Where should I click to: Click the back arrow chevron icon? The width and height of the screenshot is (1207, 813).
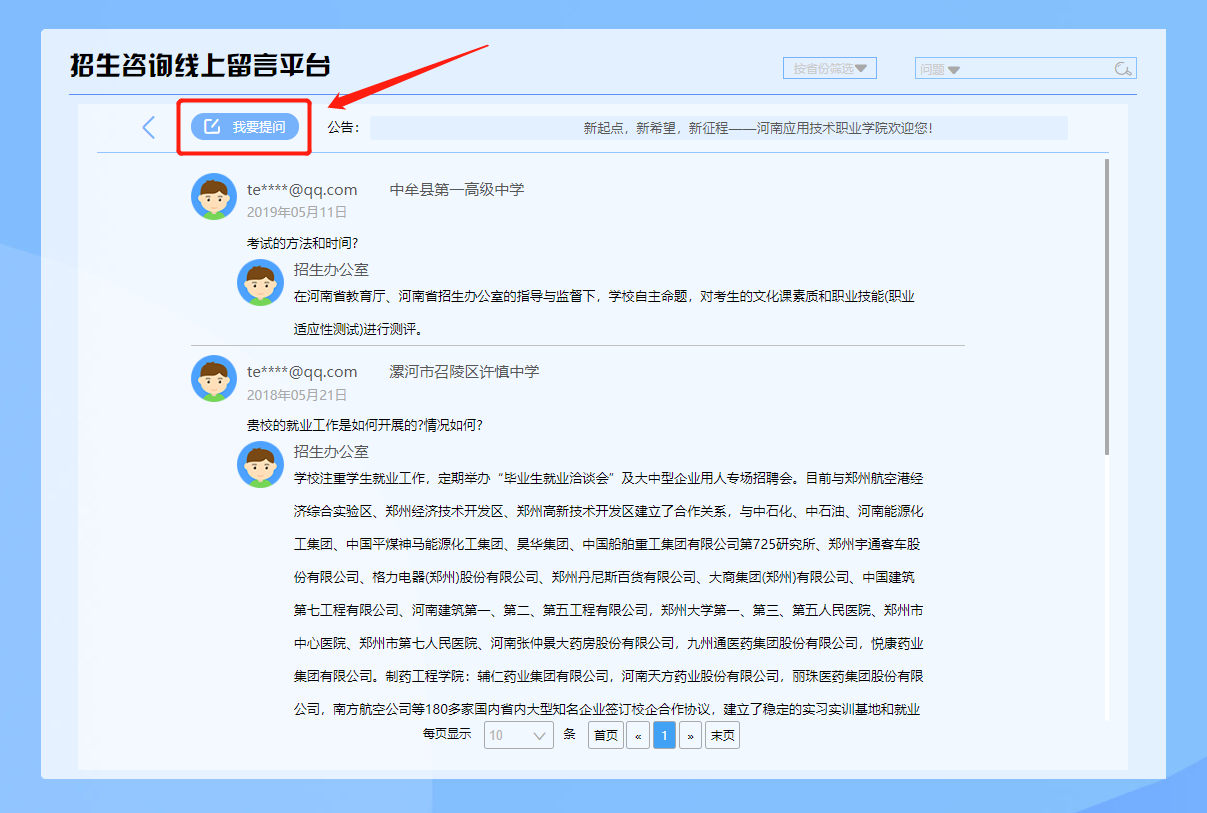(149, 127)
